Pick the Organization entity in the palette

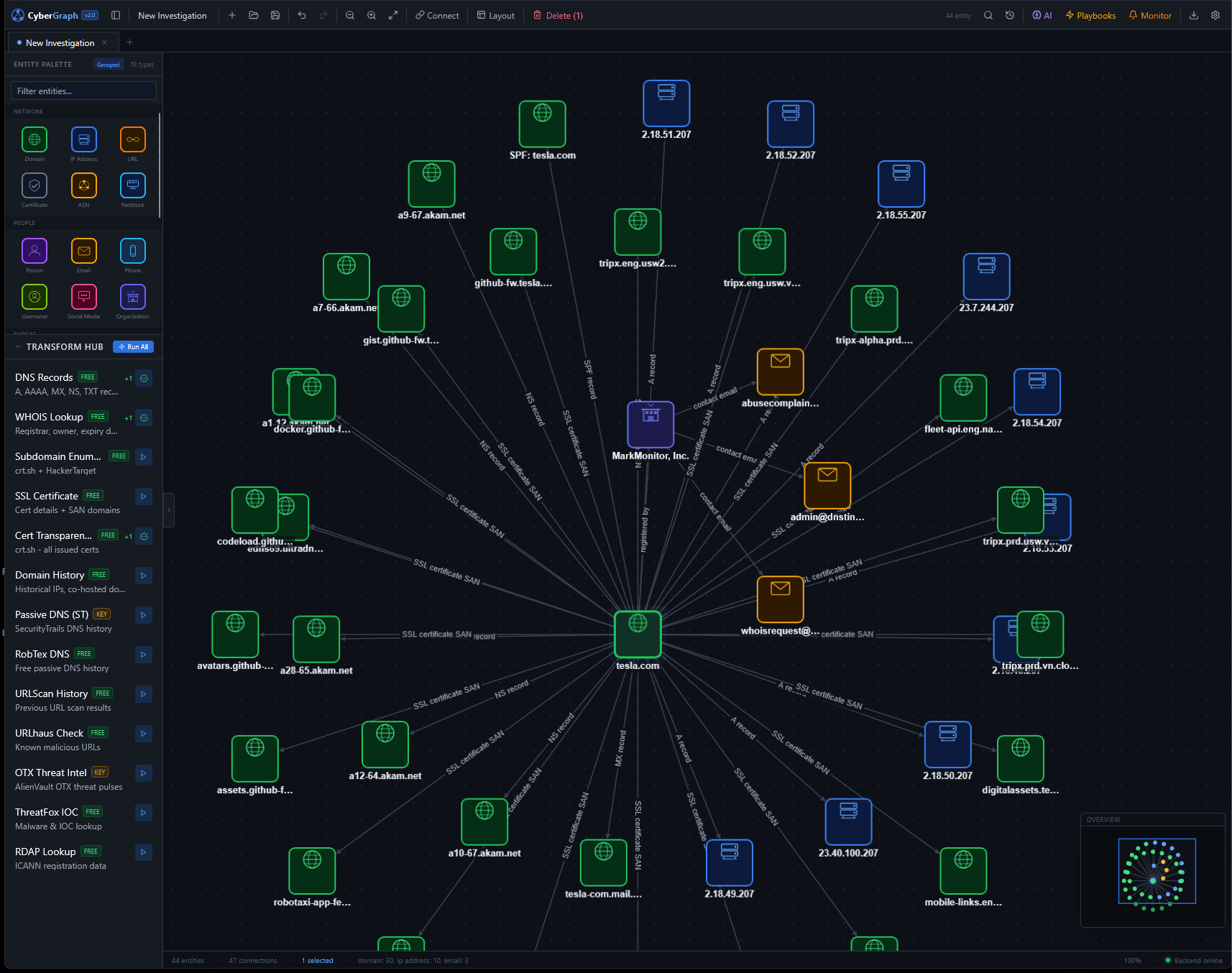(133, 301)
